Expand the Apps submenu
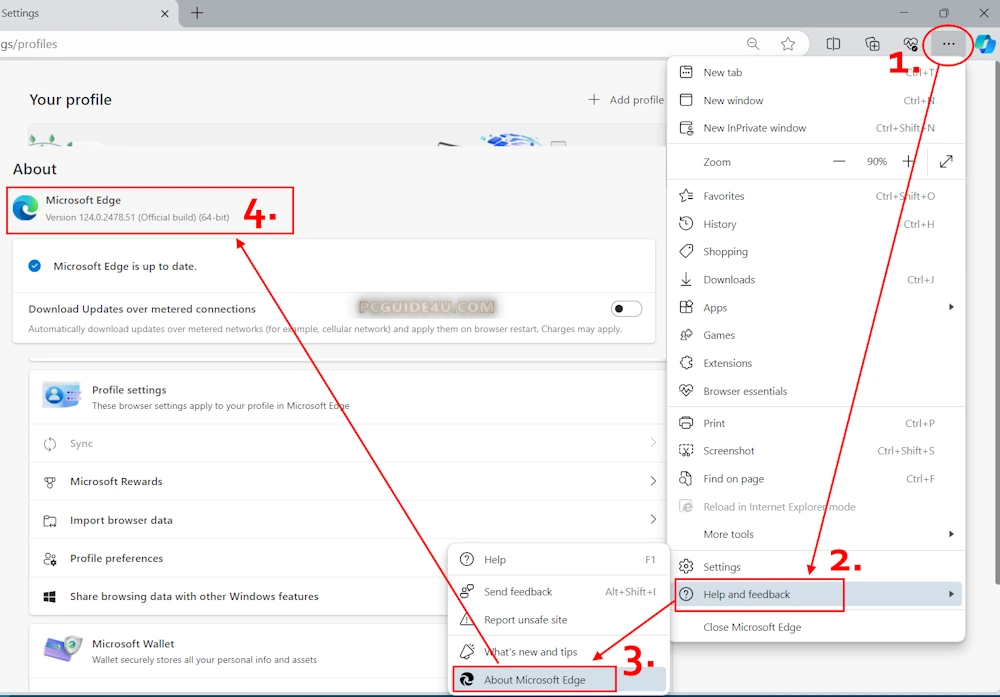The image size is (1000, 697). pyautogui.click(x=815, y=308)
